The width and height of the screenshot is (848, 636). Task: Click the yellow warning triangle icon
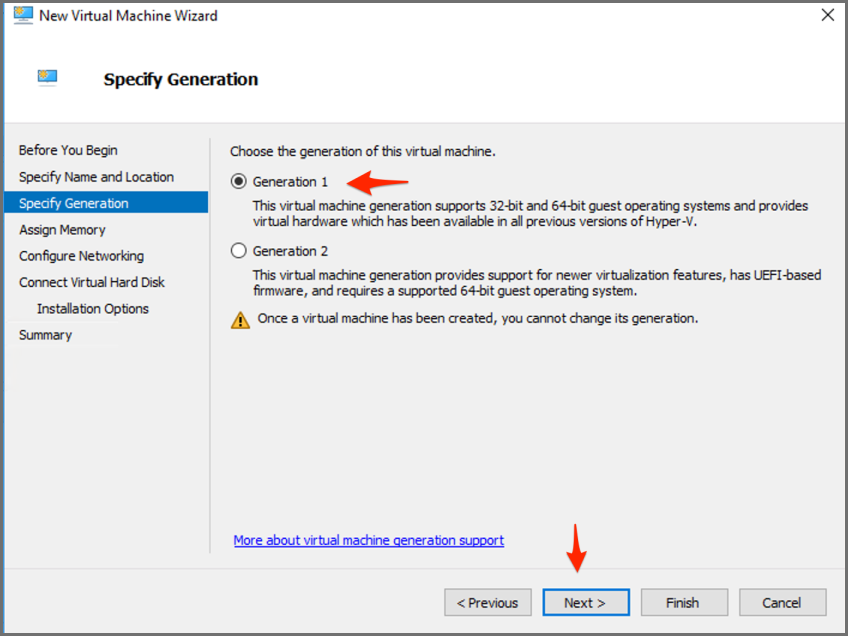pyautogui.click(x=240, y=320)
